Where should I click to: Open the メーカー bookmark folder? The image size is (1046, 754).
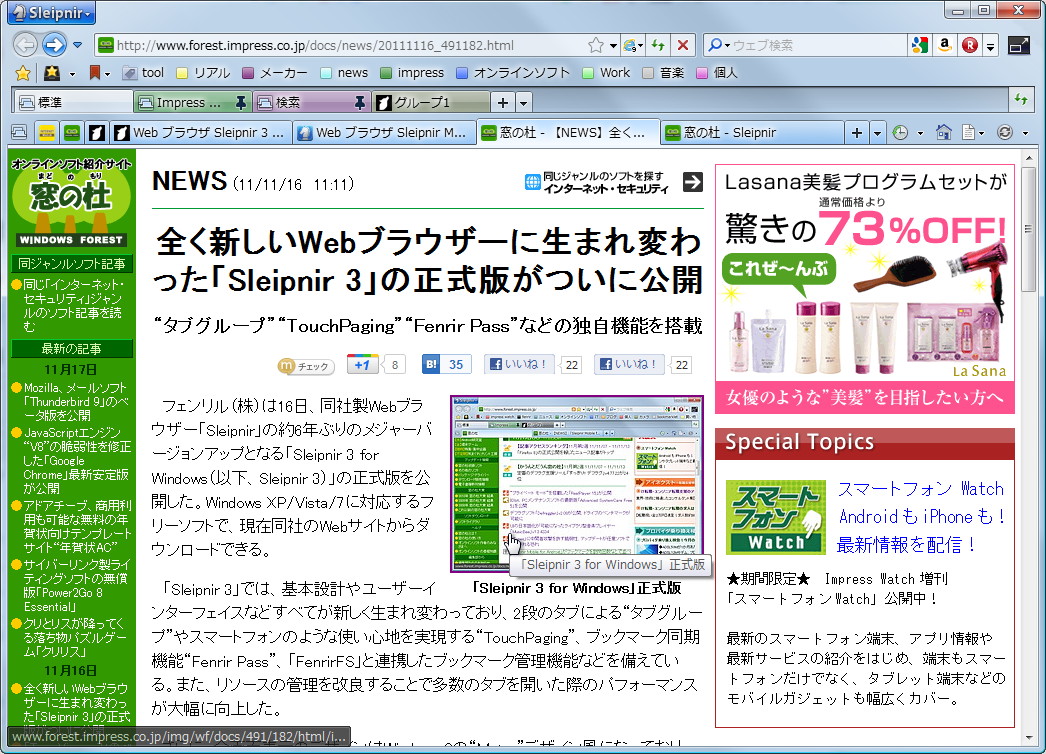(x=274, y=73)
